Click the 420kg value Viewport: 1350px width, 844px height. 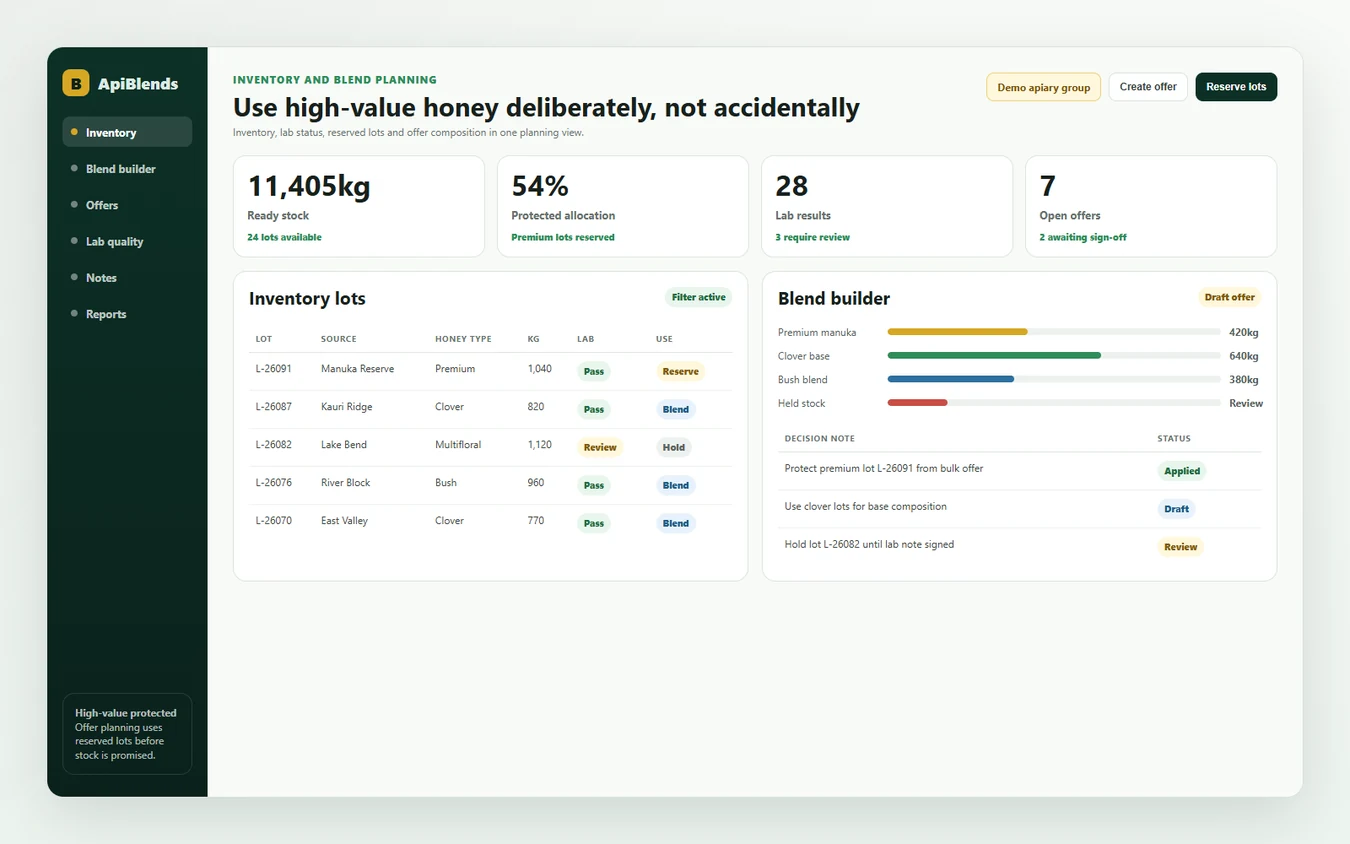1244,332
